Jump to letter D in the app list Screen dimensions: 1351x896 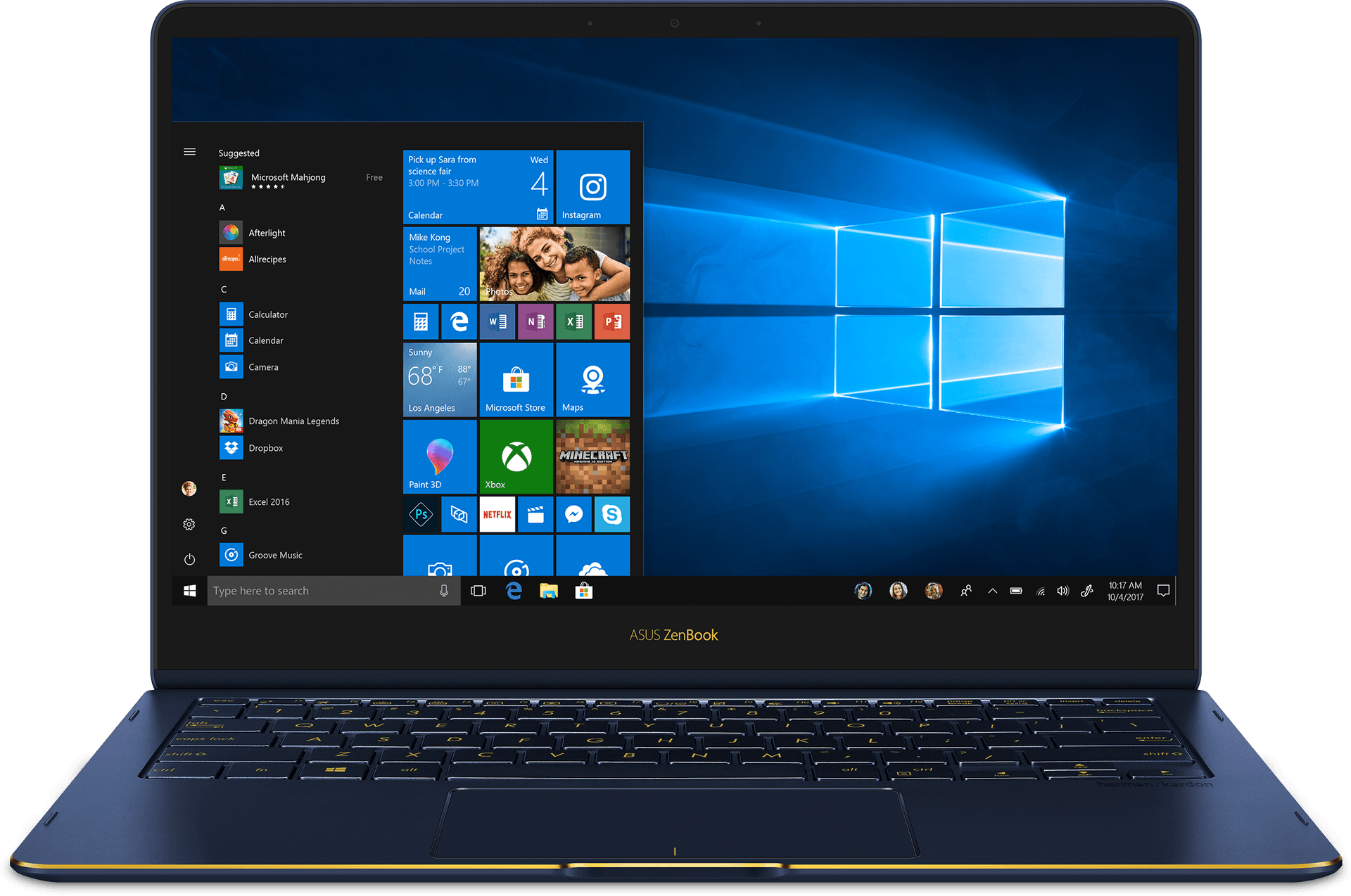tap(224, 397)
